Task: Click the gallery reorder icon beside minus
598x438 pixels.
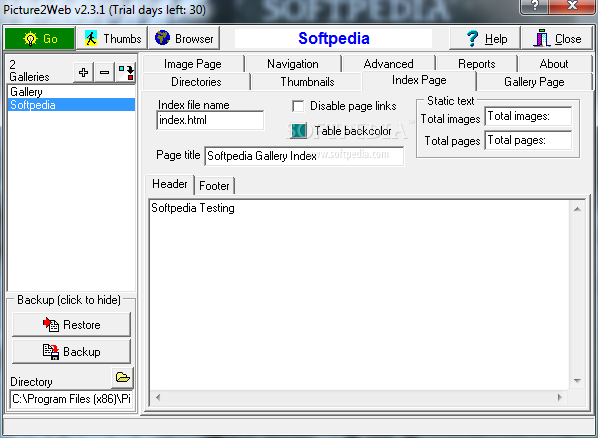Action: 125,72
